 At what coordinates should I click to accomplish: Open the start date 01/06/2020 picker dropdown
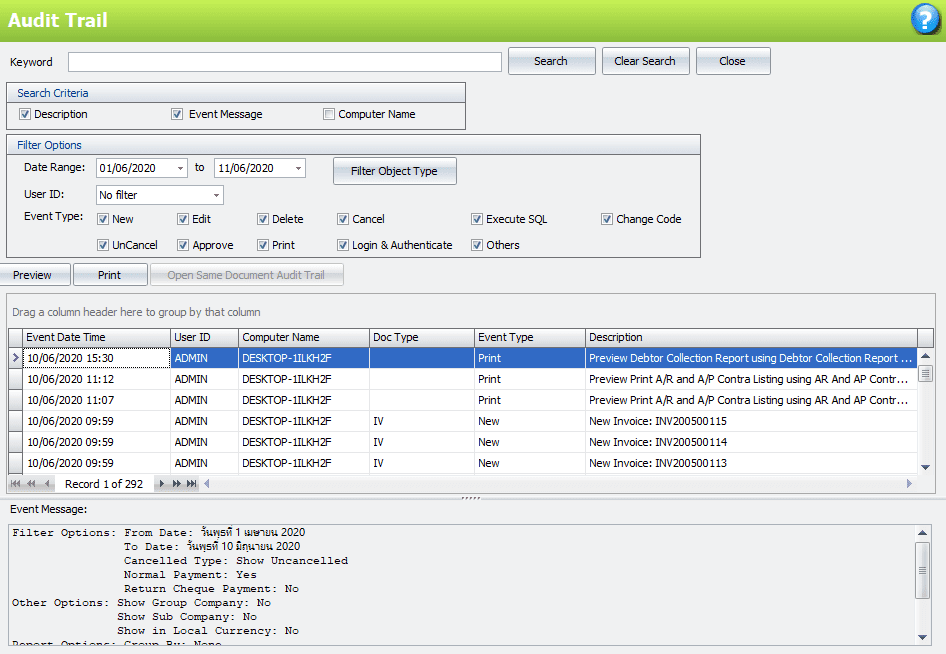180,167
